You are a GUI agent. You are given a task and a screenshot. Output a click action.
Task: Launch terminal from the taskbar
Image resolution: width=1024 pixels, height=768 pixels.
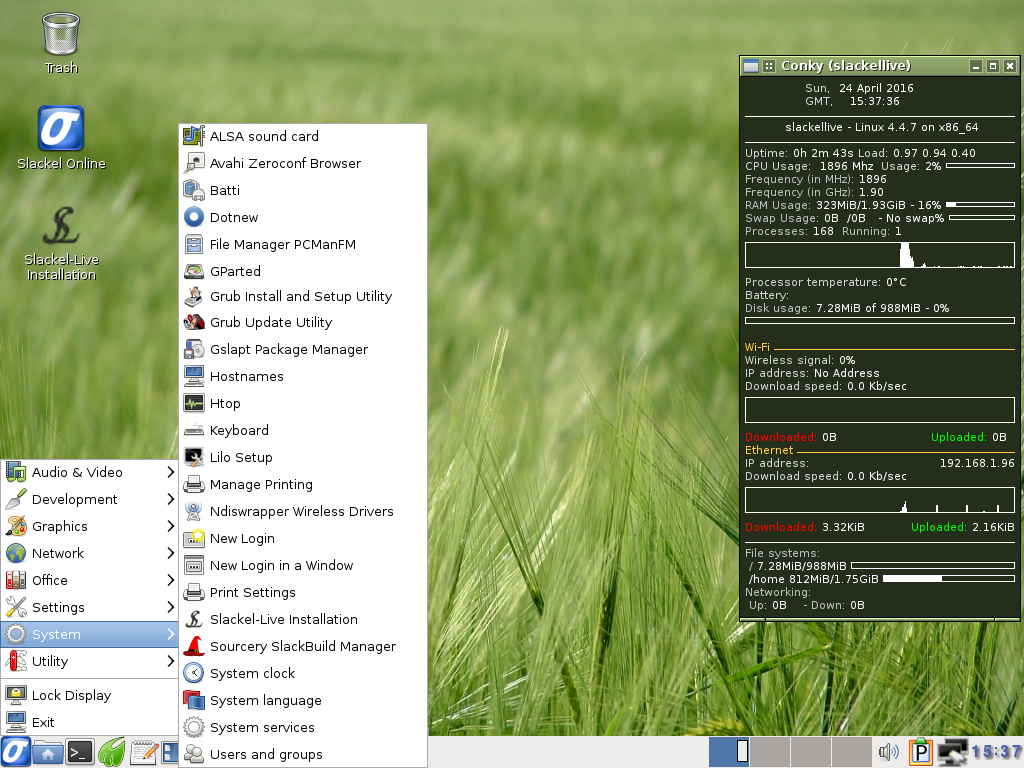[80, 753]
